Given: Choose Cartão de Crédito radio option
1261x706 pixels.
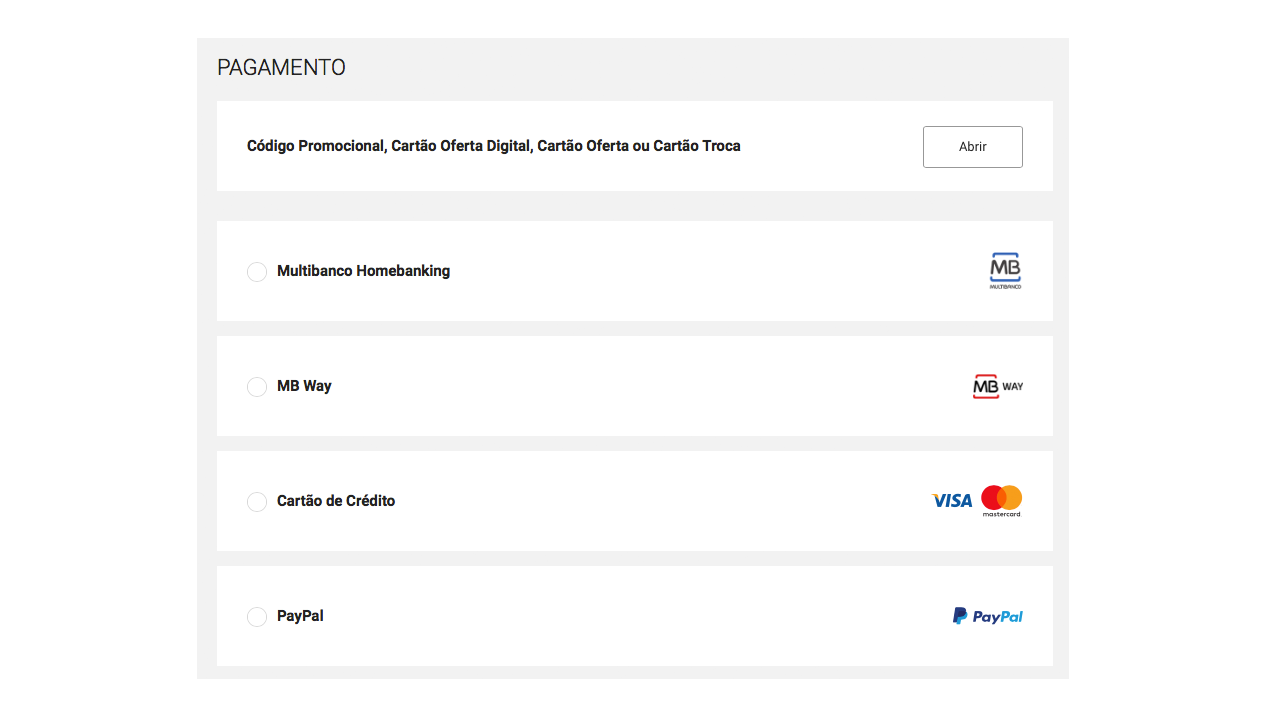Looking at the screenshot, I should point(257,502).
